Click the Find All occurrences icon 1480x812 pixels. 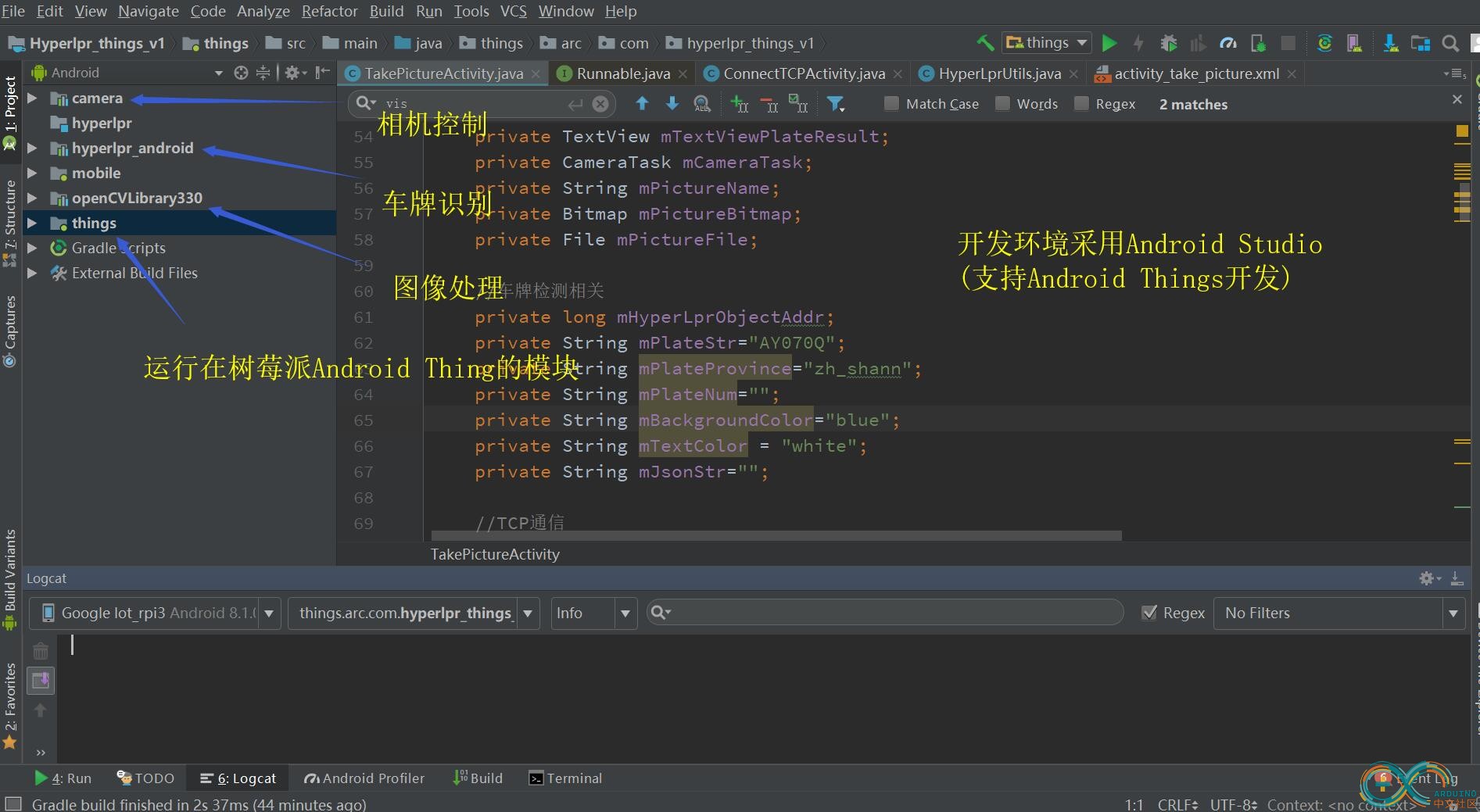702,103
